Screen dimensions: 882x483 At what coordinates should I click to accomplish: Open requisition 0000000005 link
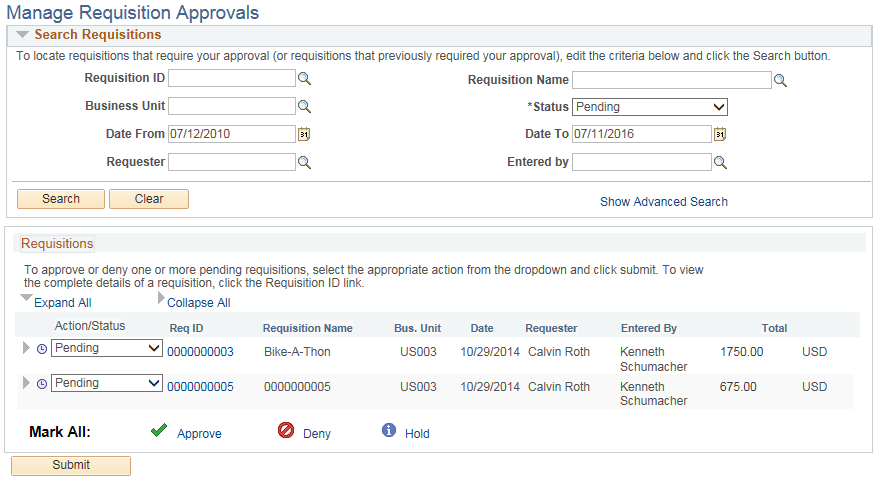coord(200,387)
